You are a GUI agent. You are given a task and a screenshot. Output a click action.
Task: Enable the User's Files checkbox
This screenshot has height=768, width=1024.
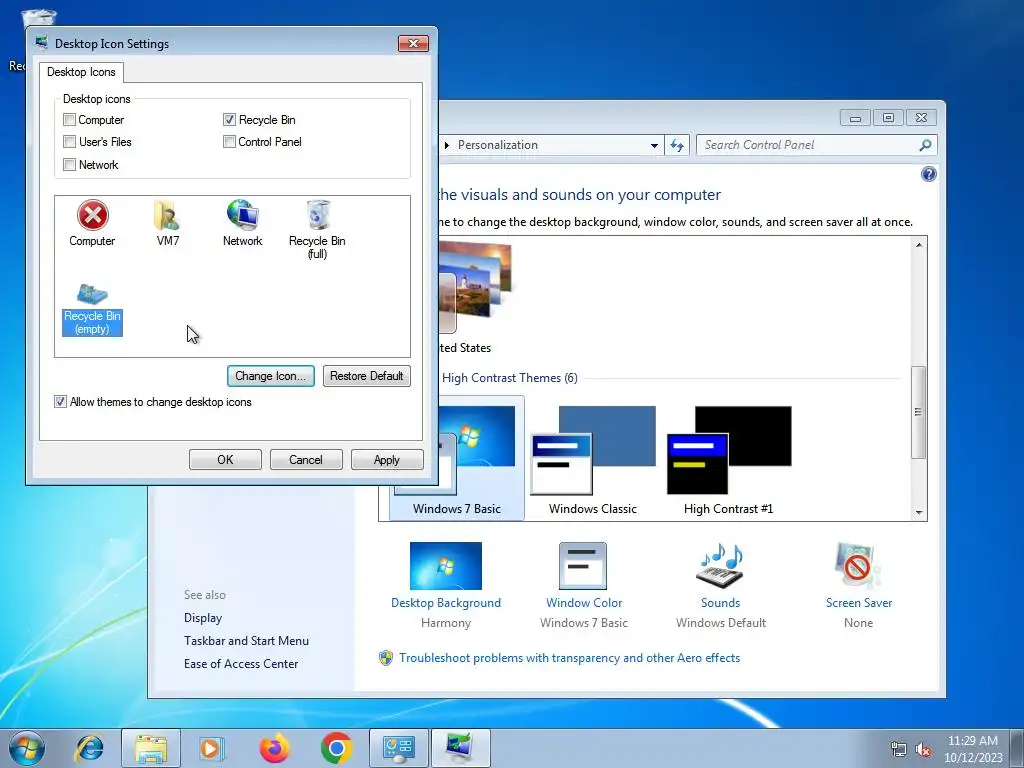coord(69,142)
